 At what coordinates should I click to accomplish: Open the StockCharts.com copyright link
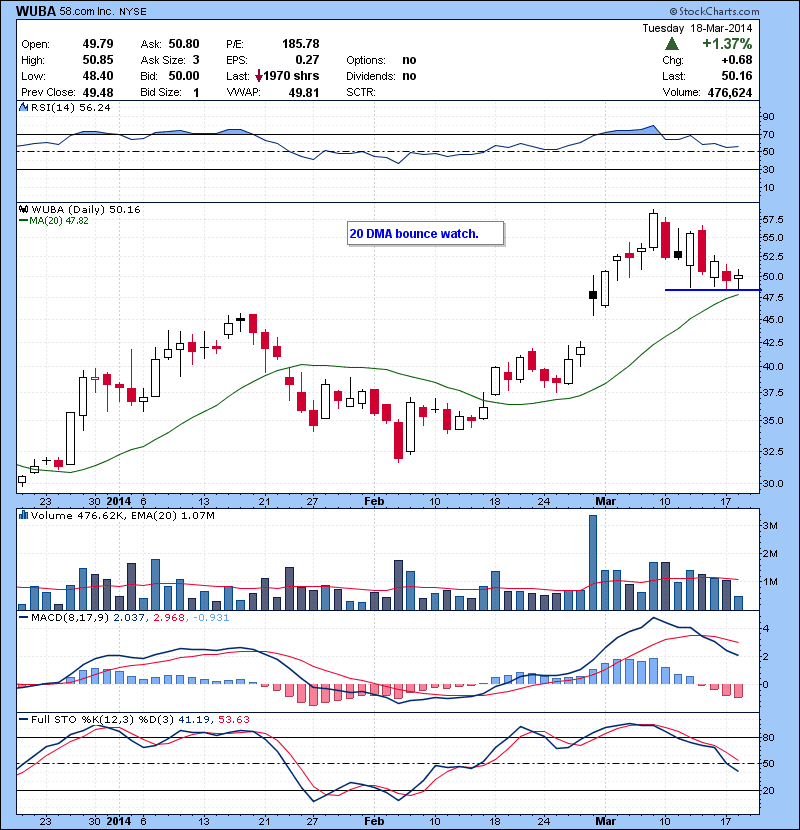pyautogui.click(x=714, y=11)
